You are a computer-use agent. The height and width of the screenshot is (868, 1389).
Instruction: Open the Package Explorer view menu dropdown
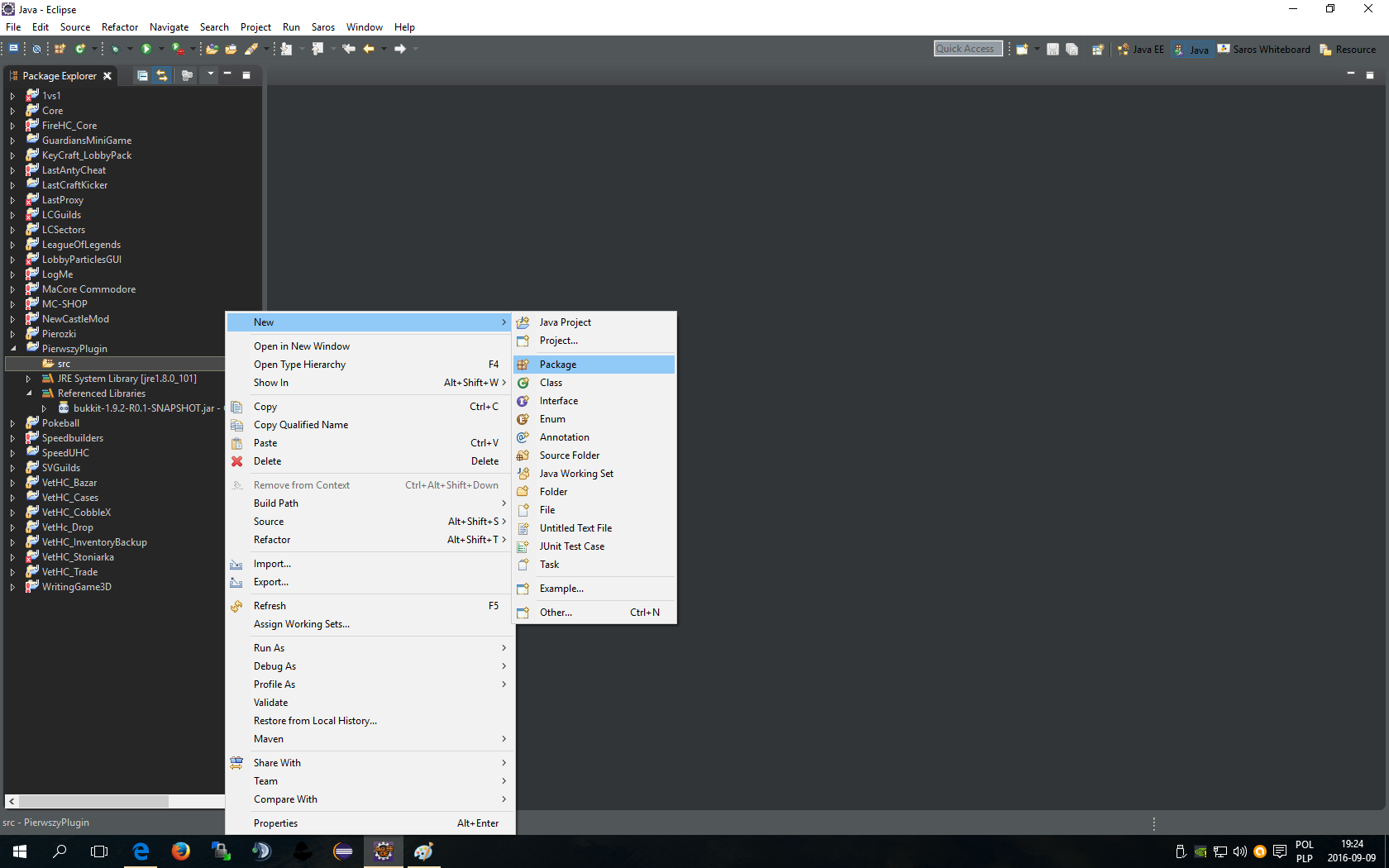tap(211, 75)
